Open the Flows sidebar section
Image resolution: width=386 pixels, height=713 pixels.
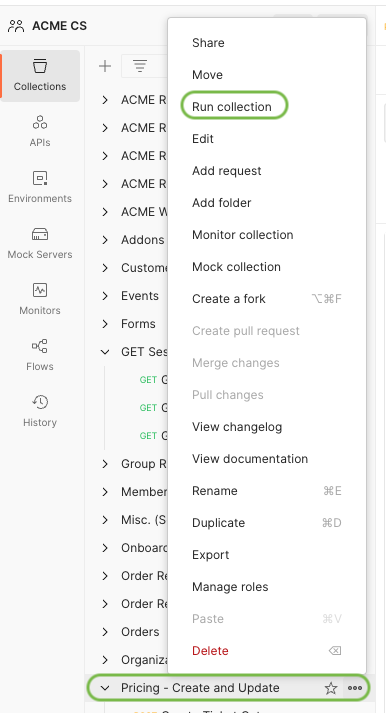coord(40,355)
